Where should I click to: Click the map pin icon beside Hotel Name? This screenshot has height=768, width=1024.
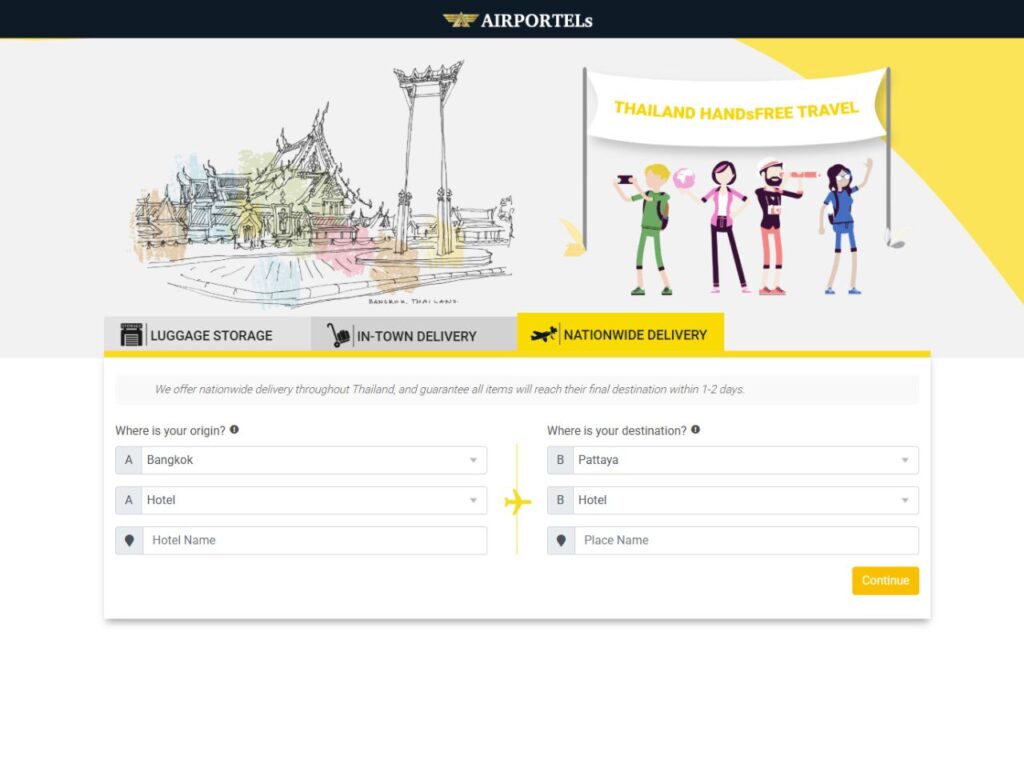(129, 540)
